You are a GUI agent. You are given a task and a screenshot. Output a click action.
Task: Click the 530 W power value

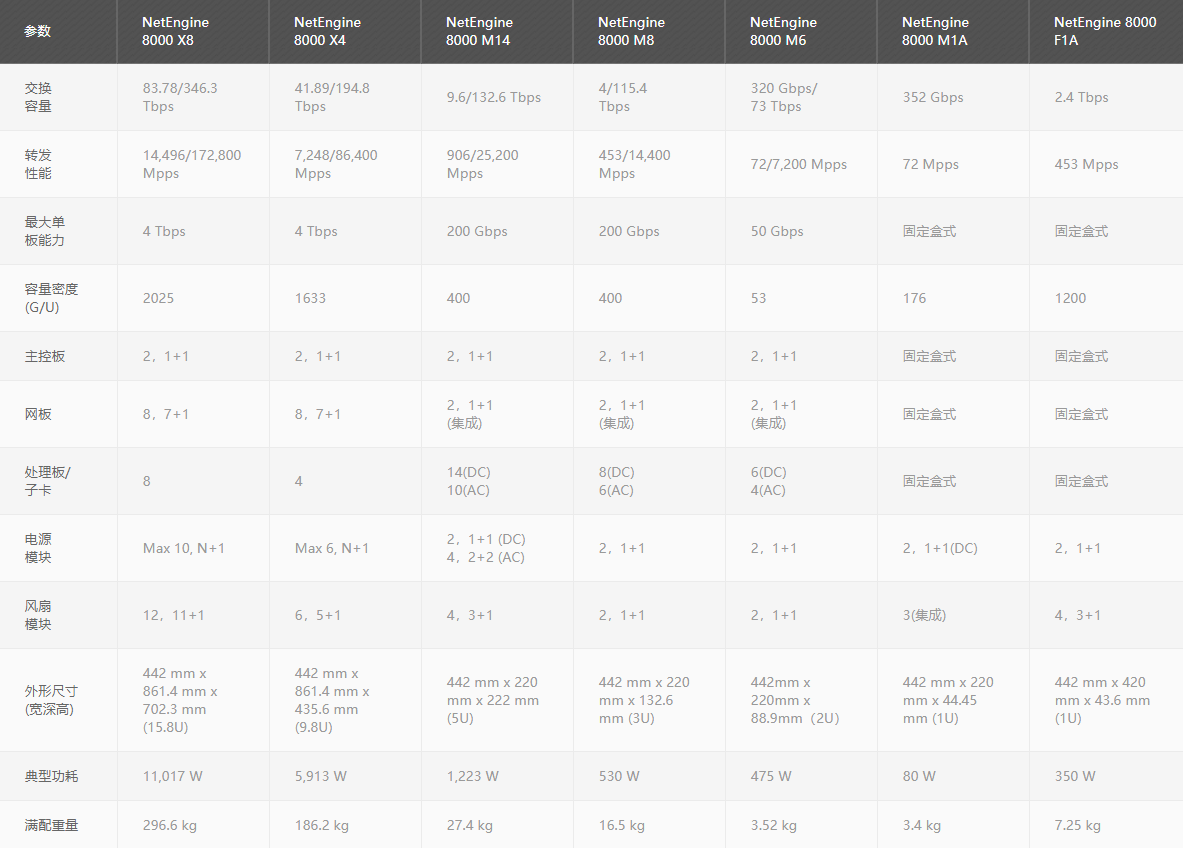619,776
